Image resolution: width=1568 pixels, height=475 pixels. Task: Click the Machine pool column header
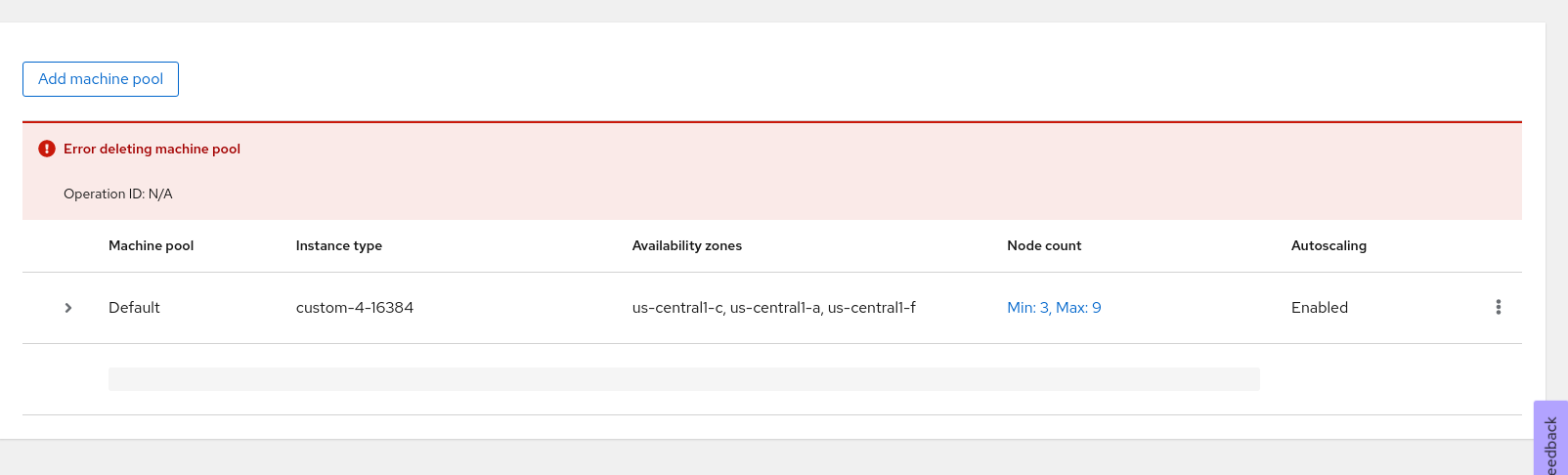coord(151,245)
